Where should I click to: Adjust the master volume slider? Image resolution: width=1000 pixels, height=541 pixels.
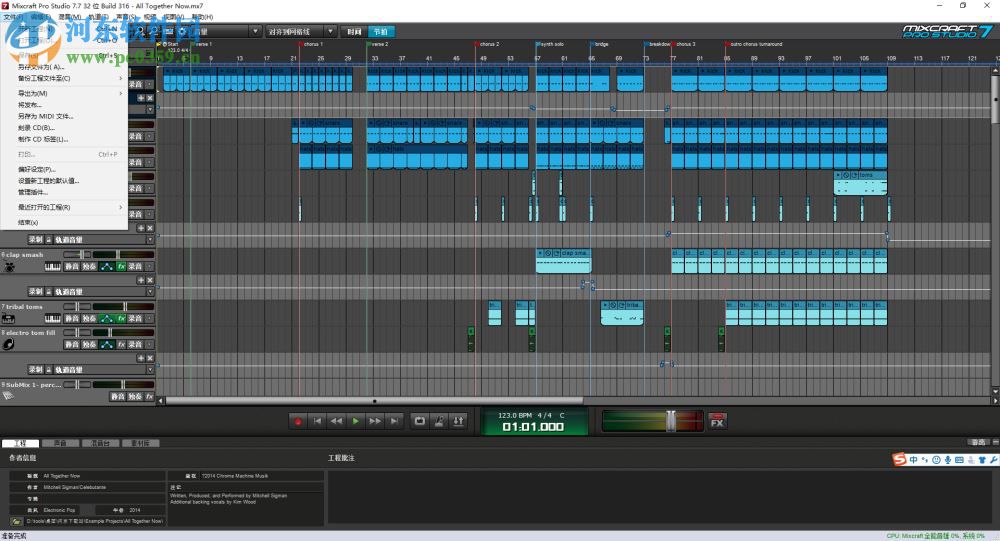[x=671, y=421]
